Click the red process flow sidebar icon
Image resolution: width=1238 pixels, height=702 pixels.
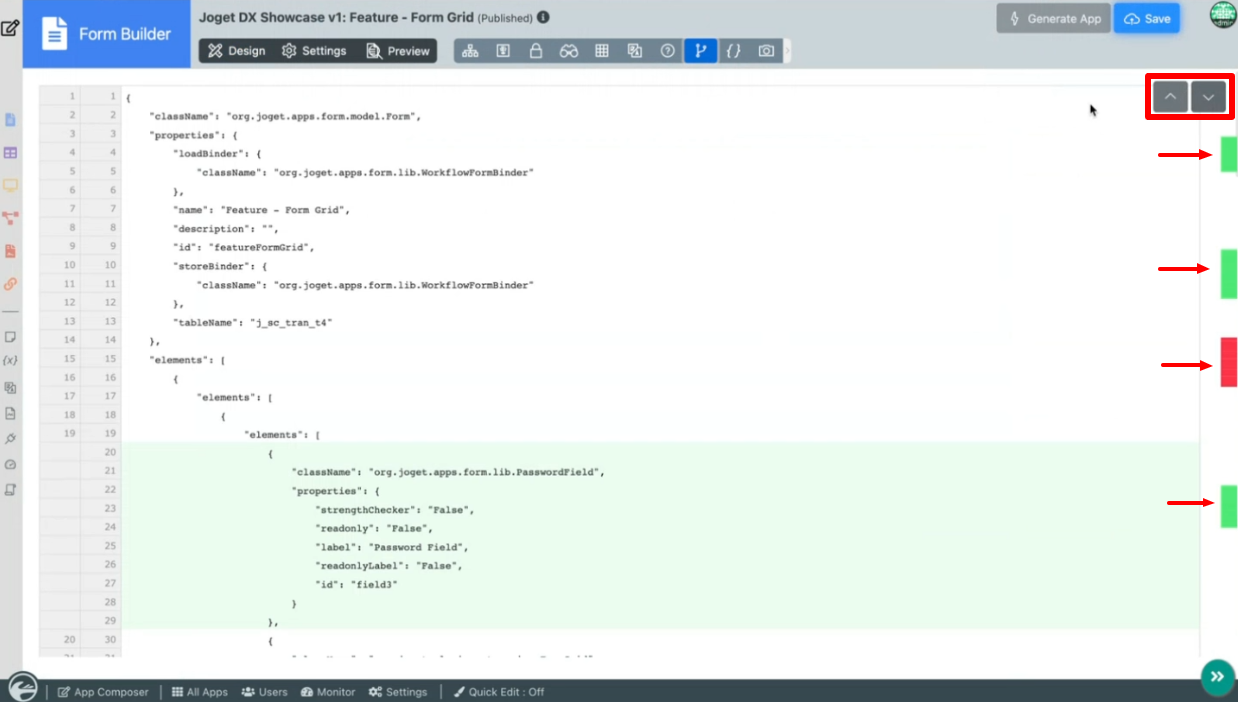(x=11, y=217)
